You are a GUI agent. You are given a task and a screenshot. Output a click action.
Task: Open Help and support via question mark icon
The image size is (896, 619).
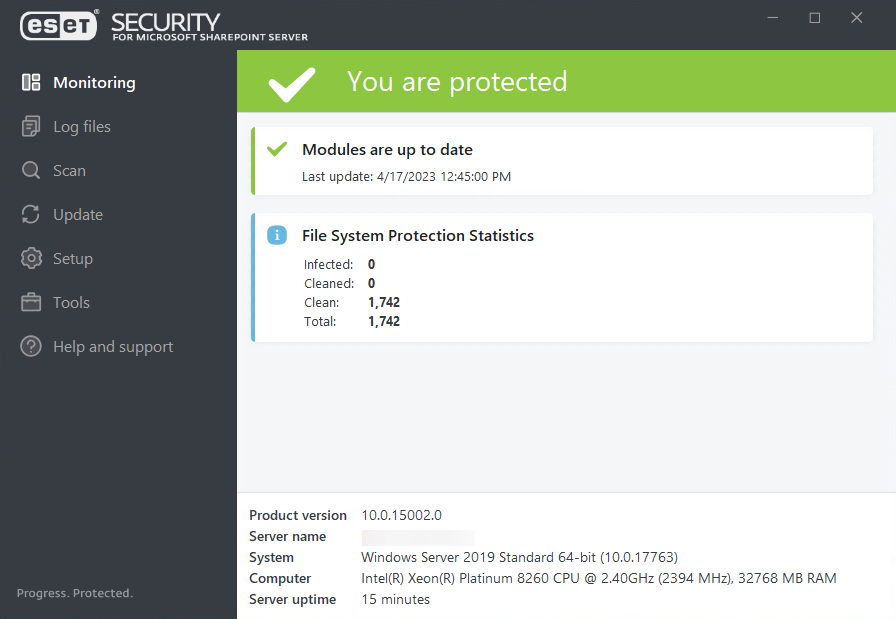pos(32,346)
